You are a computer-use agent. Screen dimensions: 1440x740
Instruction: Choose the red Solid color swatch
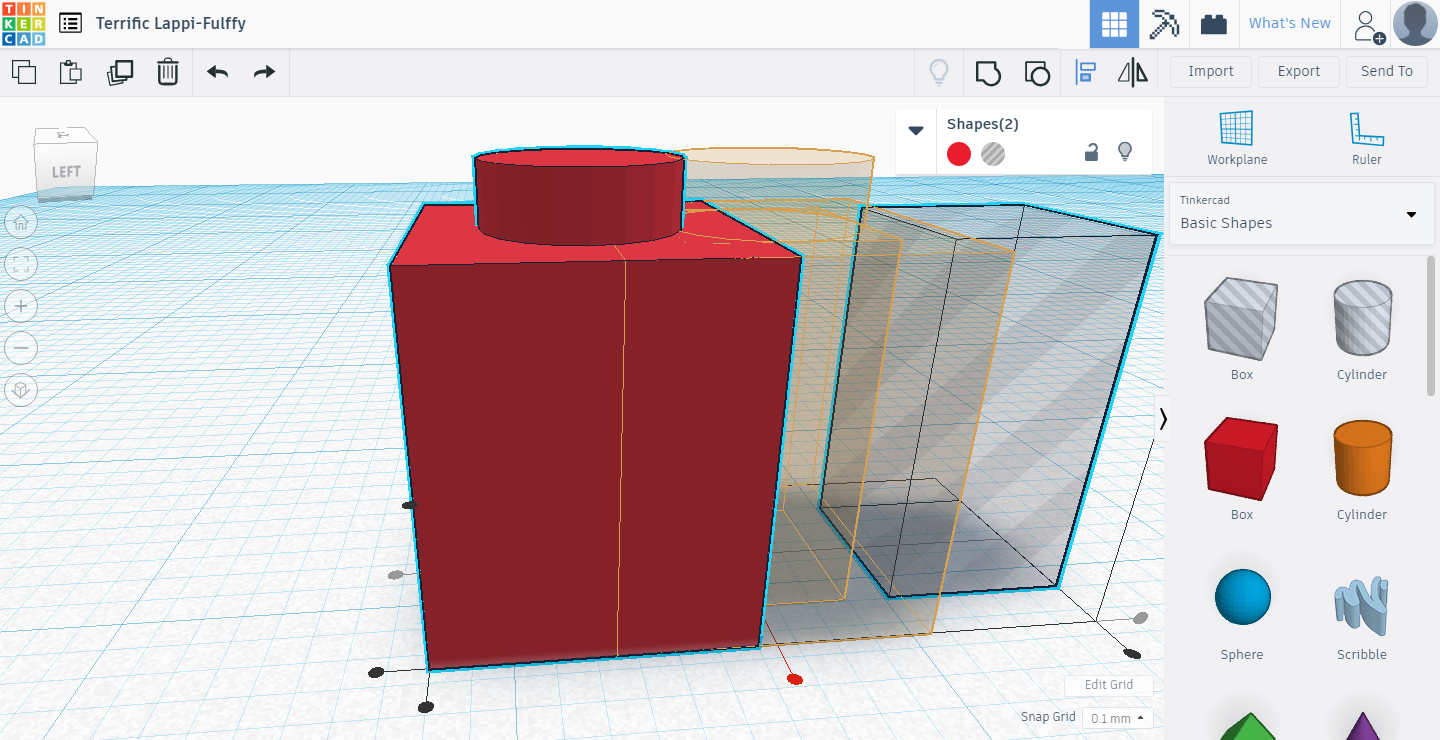point(959,154)
